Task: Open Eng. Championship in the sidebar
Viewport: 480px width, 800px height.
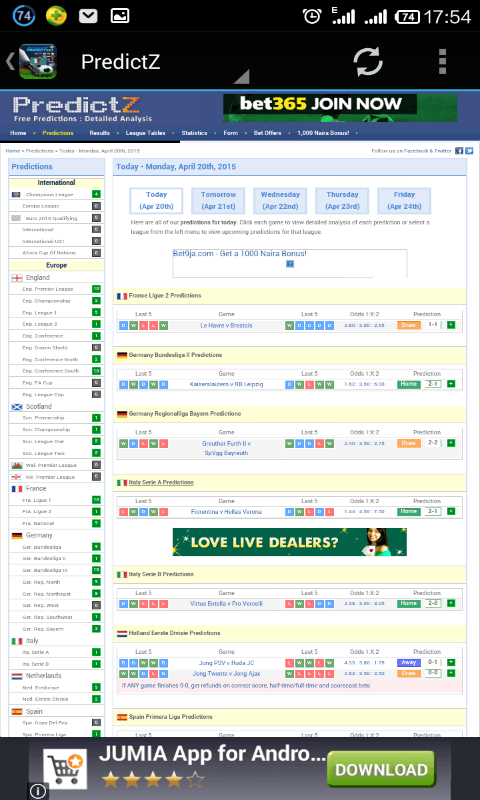Action: [46, 301]
